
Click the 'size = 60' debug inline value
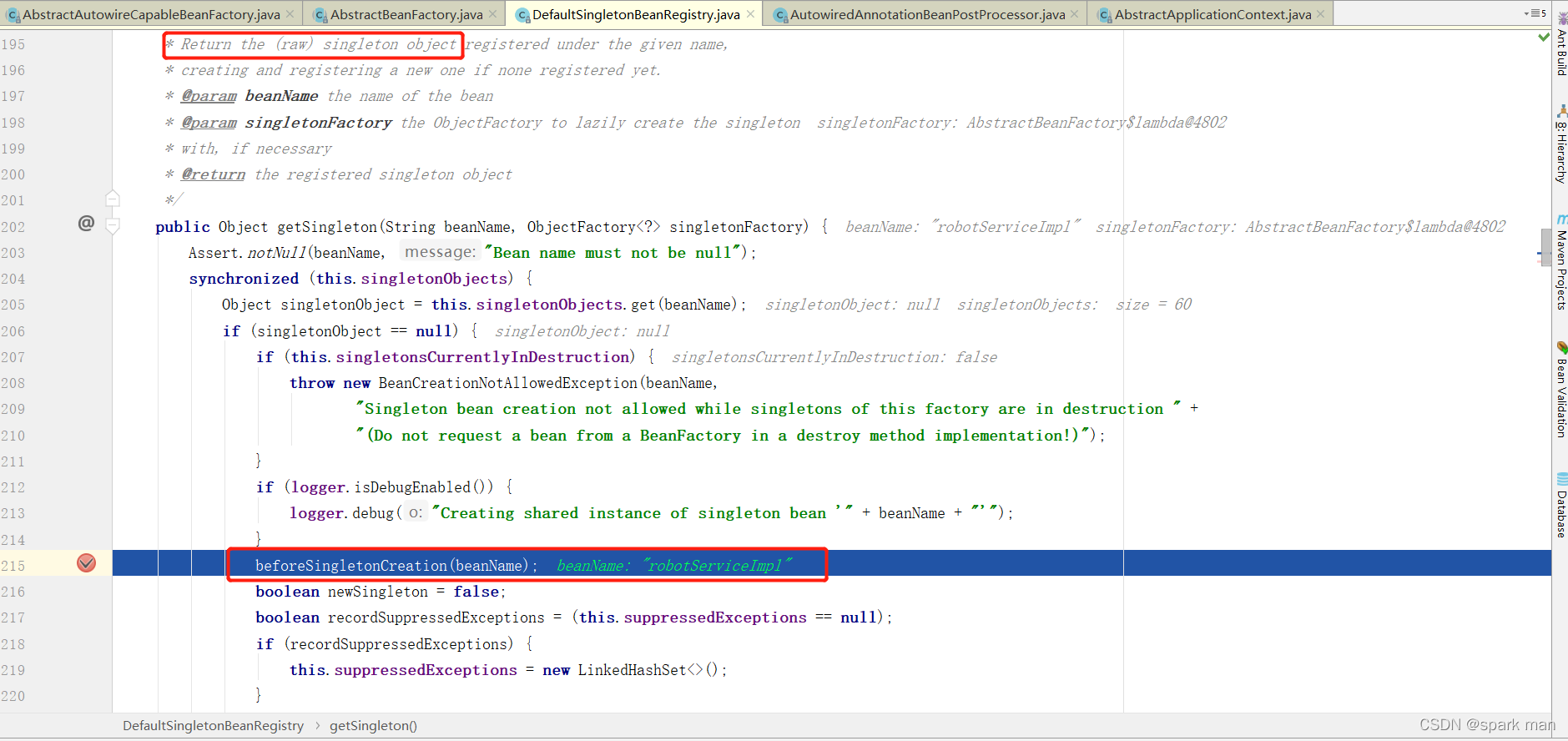[1153, 305]
